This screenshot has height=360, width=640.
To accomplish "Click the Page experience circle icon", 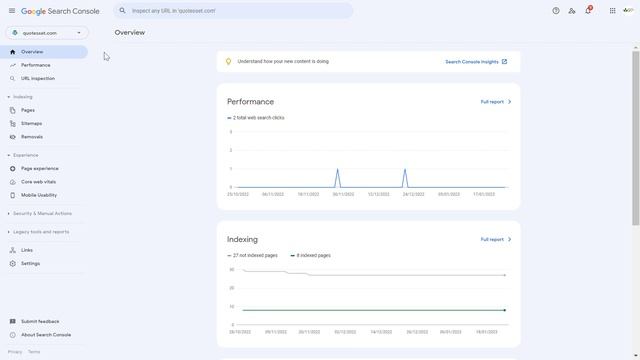I will point(13,169).
